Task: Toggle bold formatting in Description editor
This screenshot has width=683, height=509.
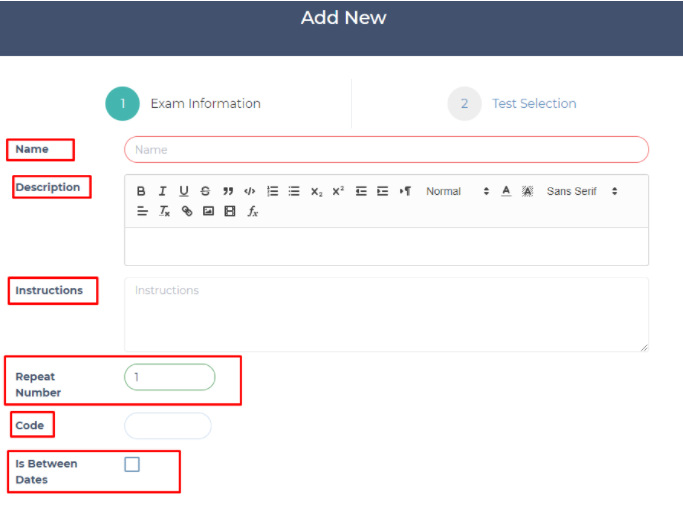Action: tap(141, 191)
